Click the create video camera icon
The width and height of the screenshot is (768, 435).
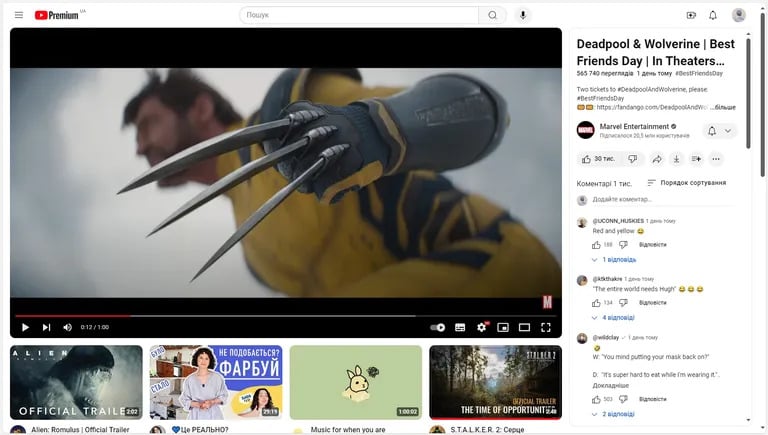[x=691, y=15]
